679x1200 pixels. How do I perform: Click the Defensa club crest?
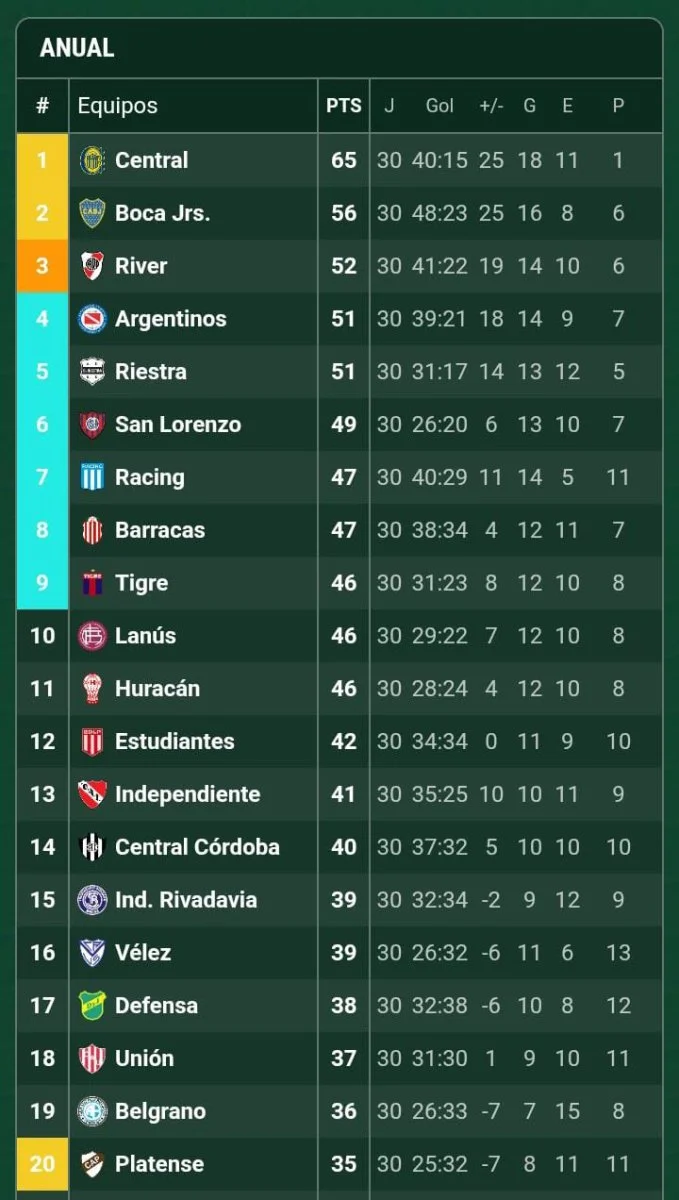click(92, 1005)
